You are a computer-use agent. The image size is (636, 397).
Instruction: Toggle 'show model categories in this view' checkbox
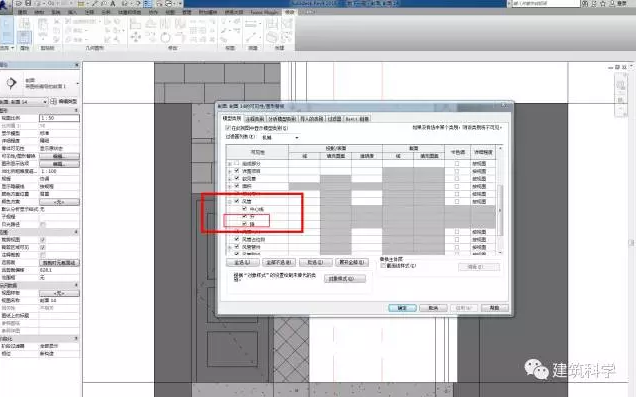click(x=228, y=128)
